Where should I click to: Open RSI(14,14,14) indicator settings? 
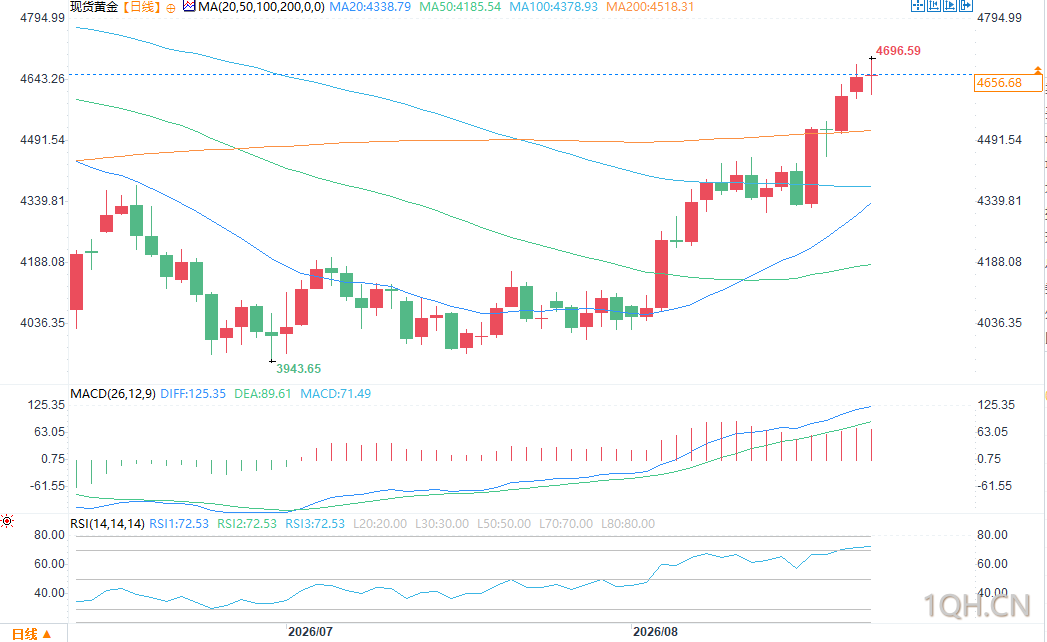tap(108, 524)
